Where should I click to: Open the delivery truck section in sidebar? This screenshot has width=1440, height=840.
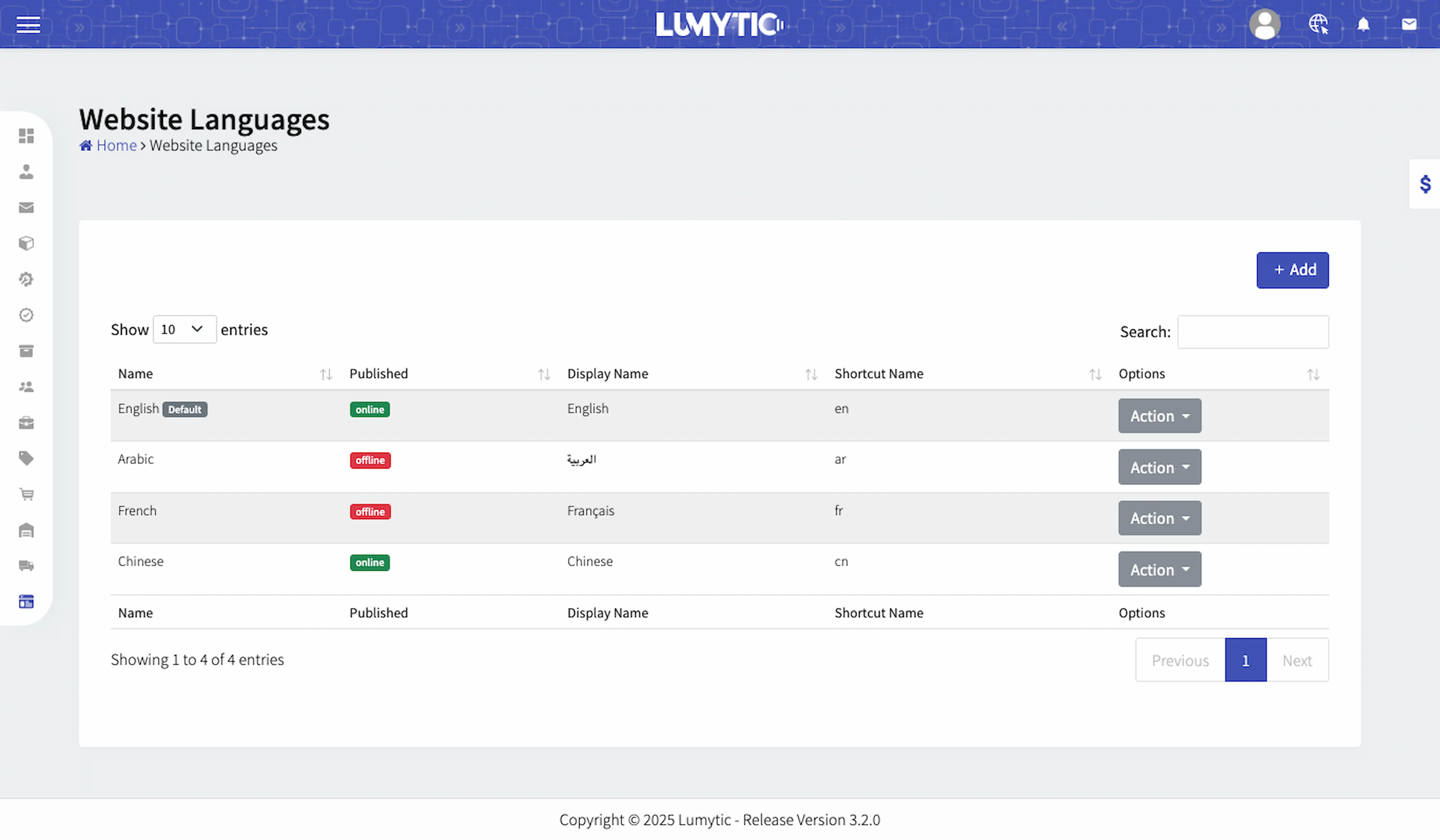[x=26, y=566]
